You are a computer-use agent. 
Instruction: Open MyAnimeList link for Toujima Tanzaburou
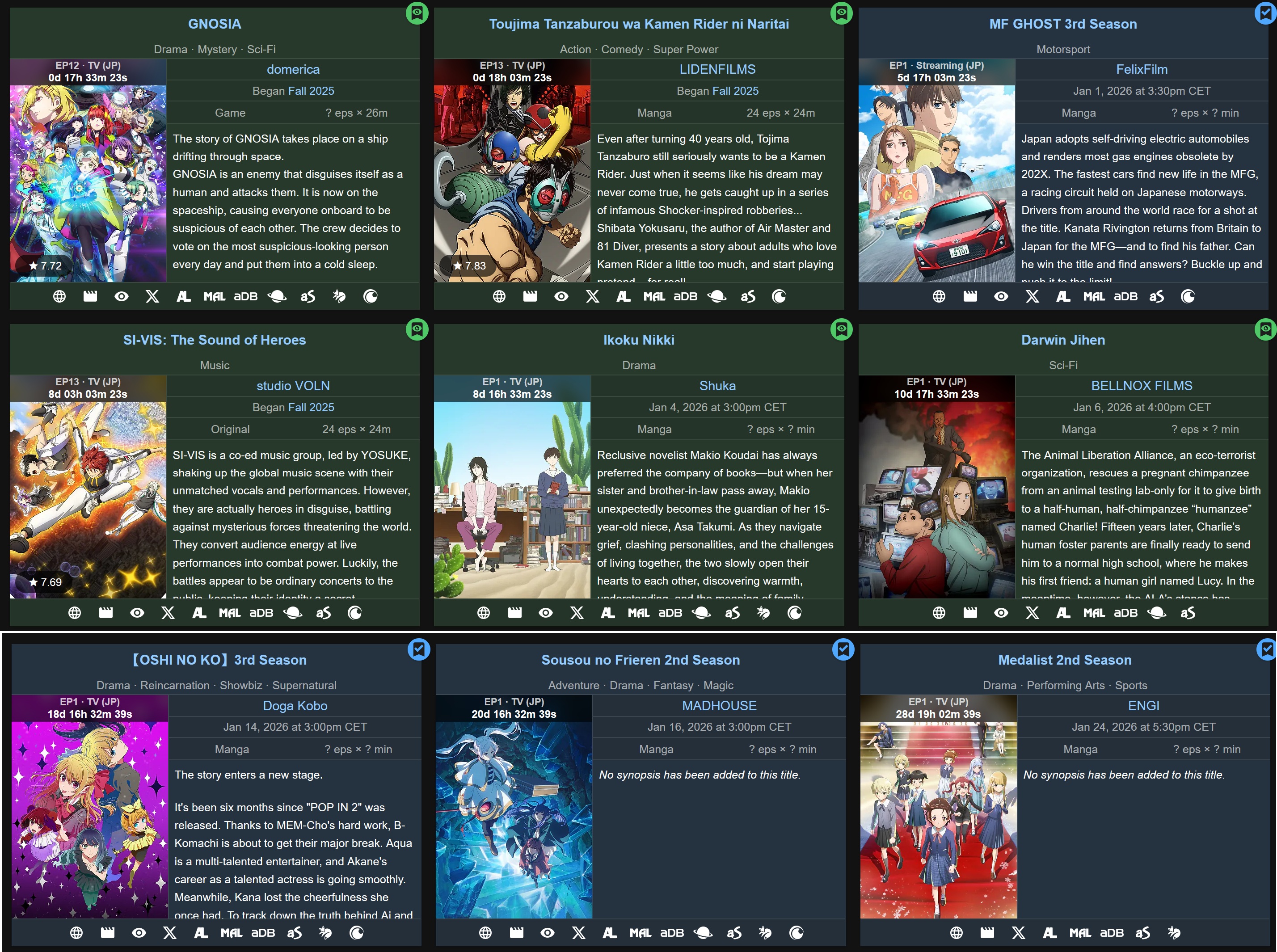pos(654,296)
